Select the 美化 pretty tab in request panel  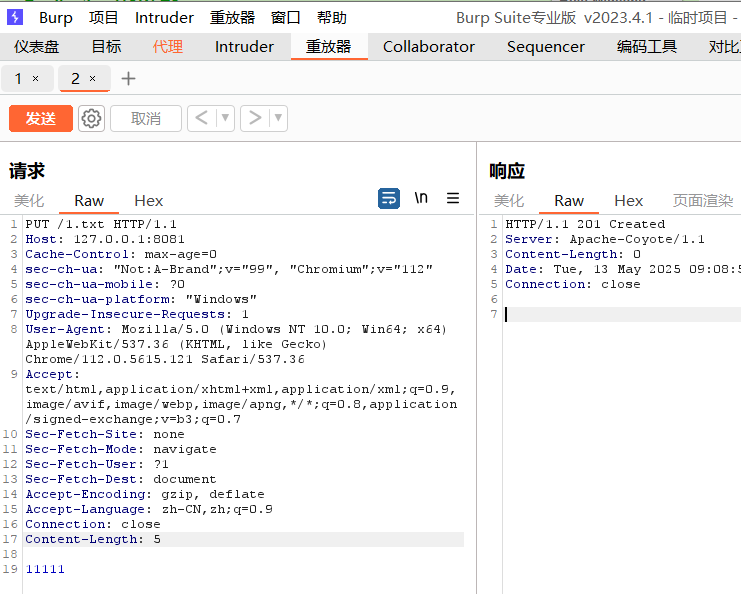coord(29,201)
